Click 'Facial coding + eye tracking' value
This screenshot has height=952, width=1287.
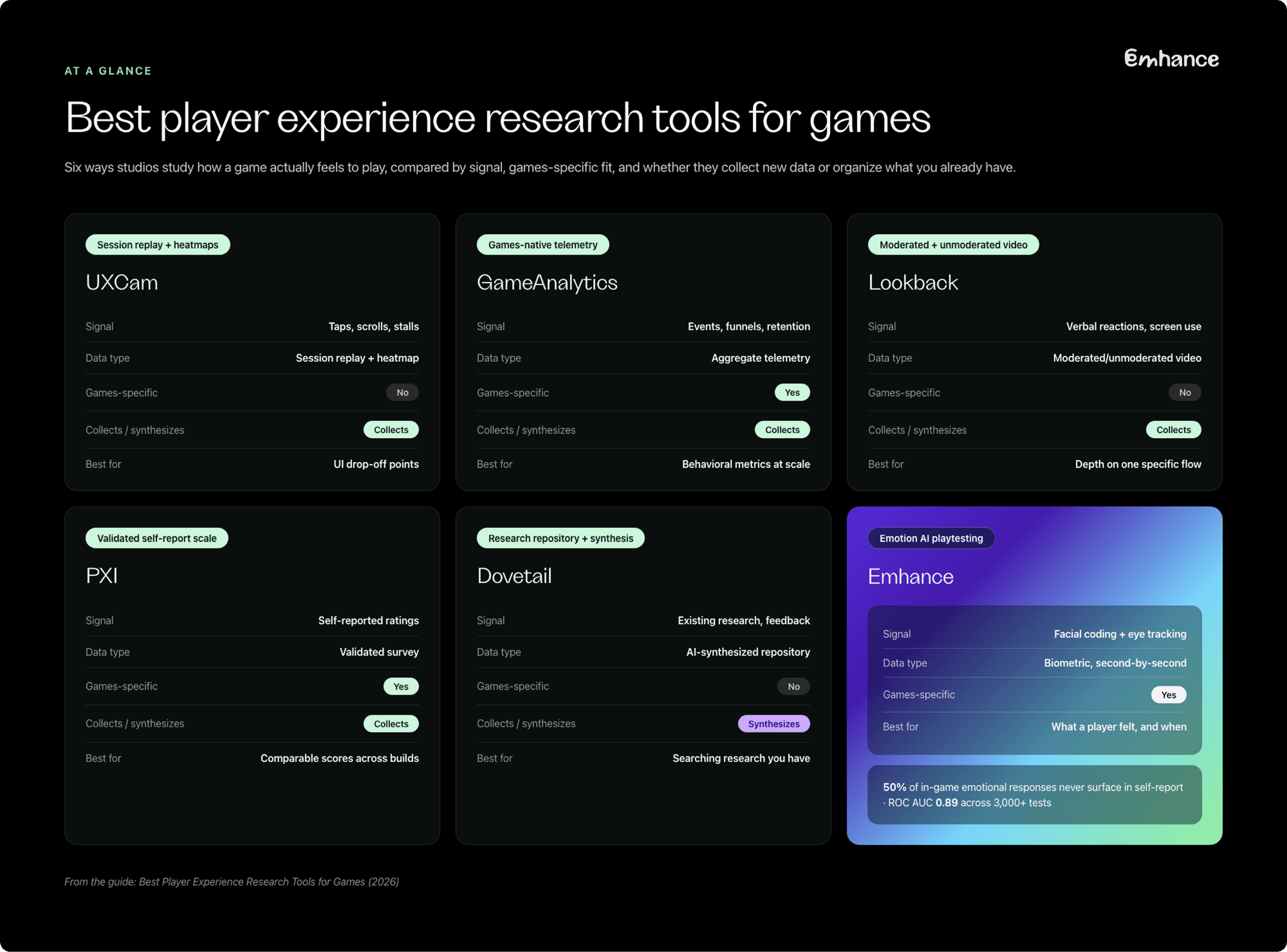(1120, 634)
